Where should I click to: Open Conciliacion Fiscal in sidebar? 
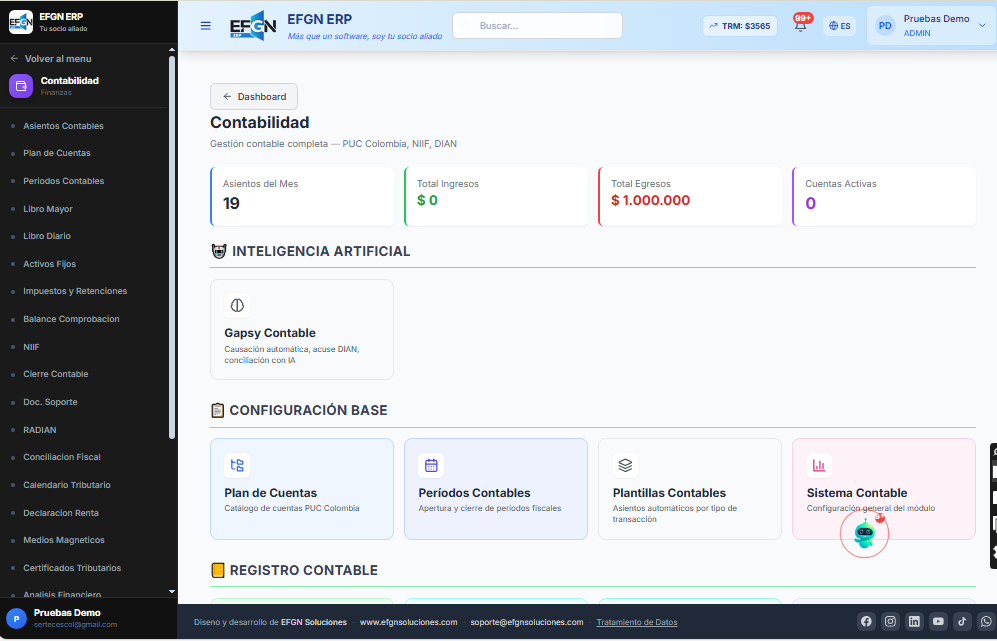click(62, 457)
